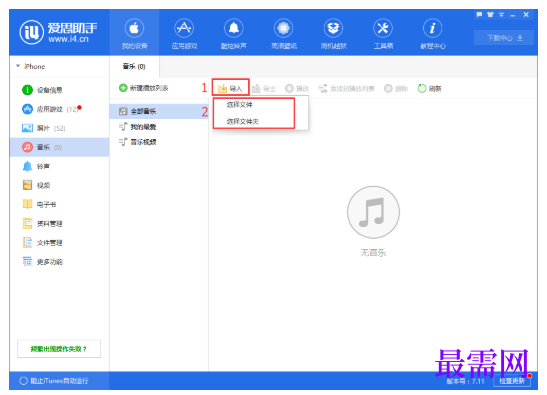547x395 pixels.
Task: Click 添加到播放列表 add to playlist
Action: [346, 89]
